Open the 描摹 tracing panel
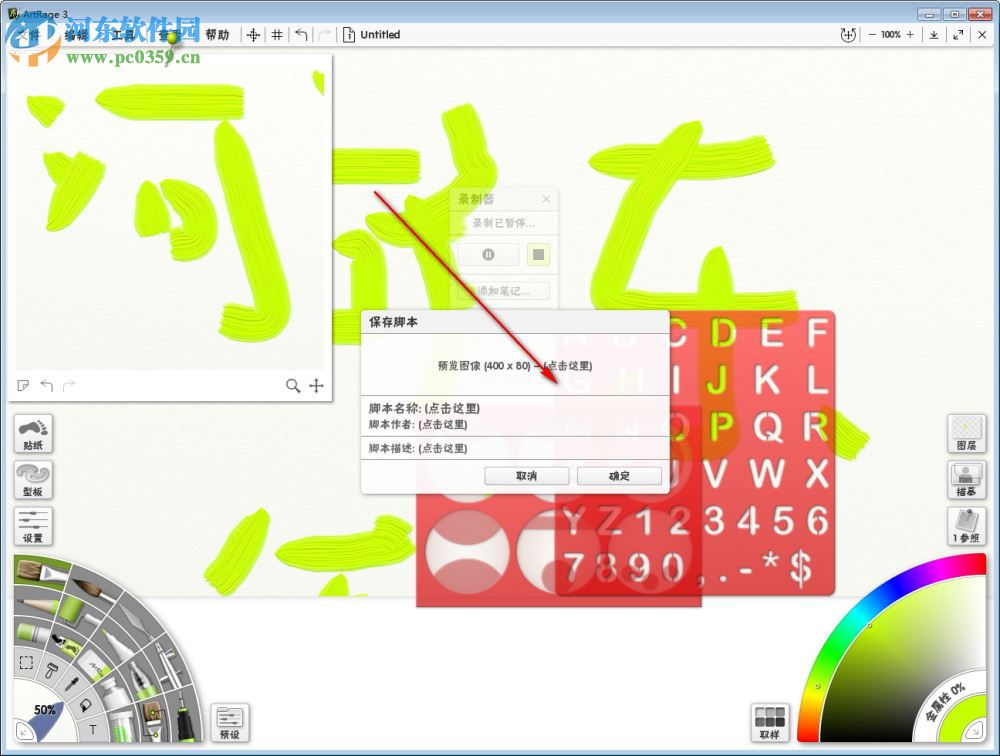 (x=966, y=480)
